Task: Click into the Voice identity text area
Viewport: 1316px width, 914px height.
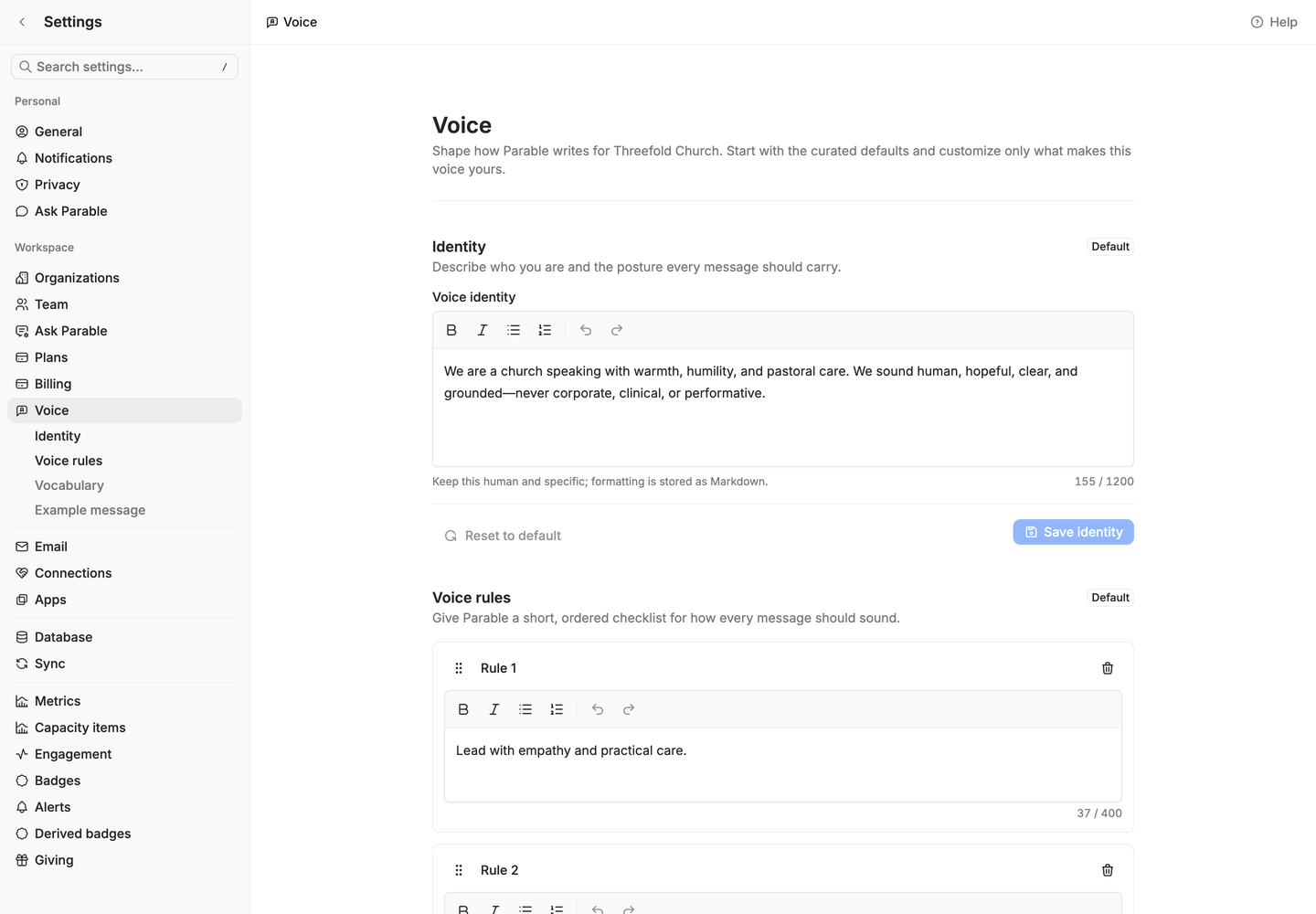Action: (783, 407)
